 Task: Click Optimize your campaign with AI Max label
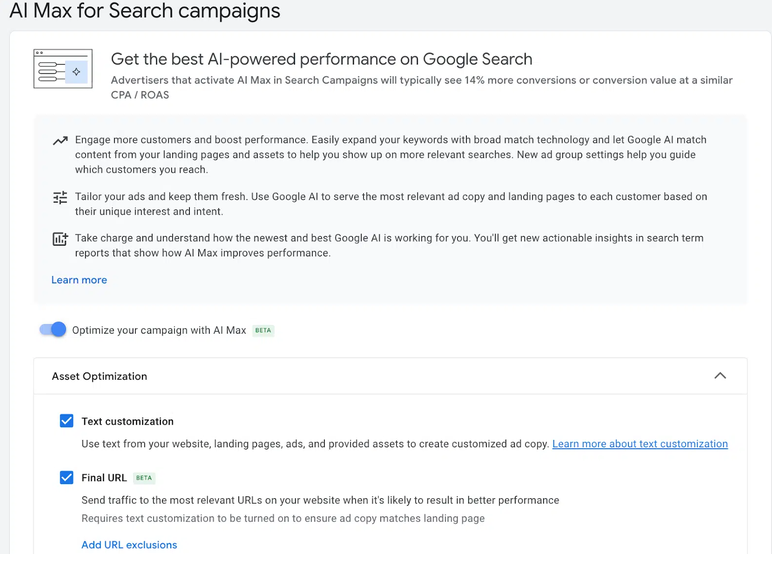click(159, 330)
